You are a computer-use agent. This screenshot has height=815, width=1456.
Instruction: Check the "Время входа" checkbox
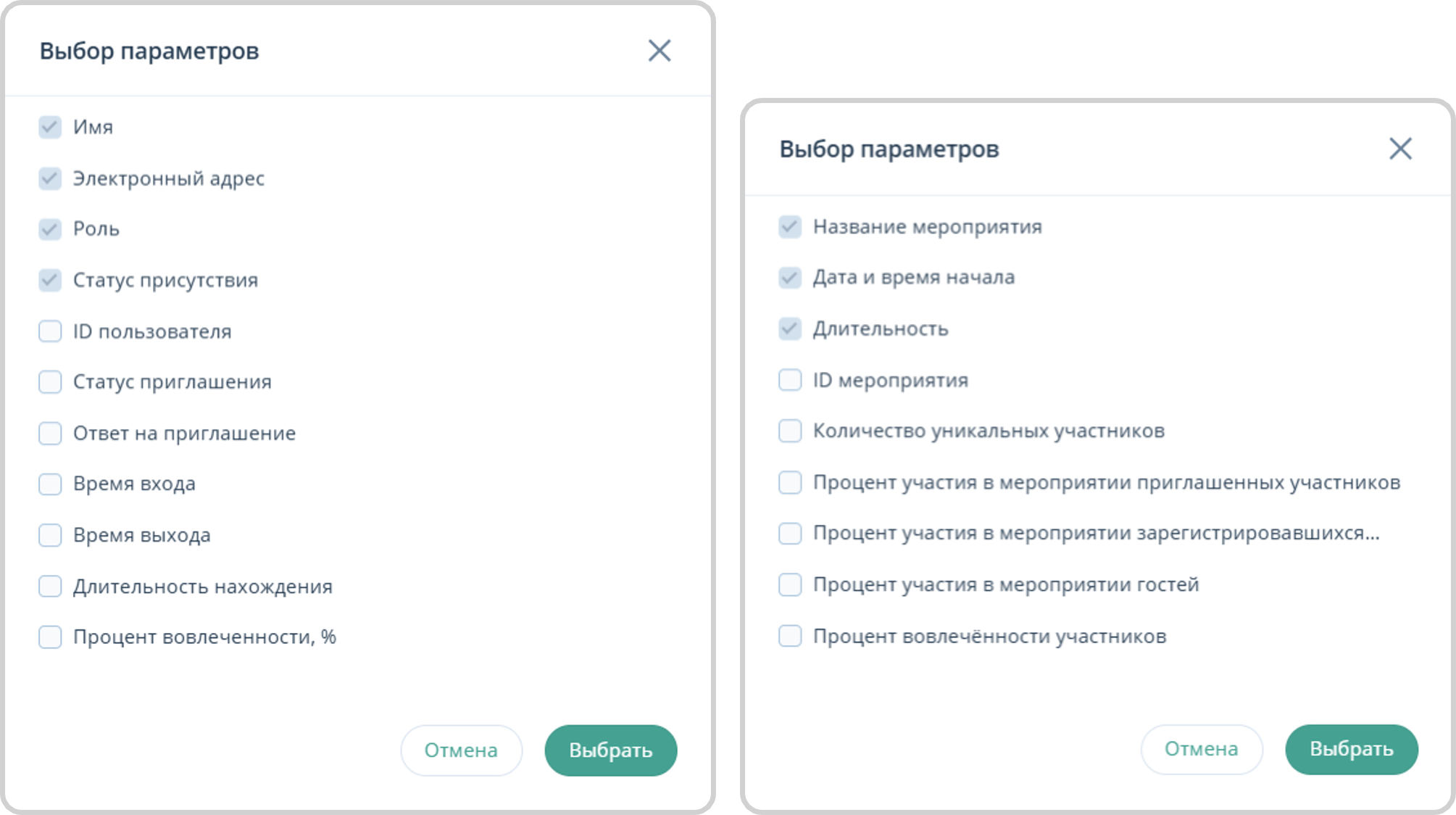tap(49, 484)
